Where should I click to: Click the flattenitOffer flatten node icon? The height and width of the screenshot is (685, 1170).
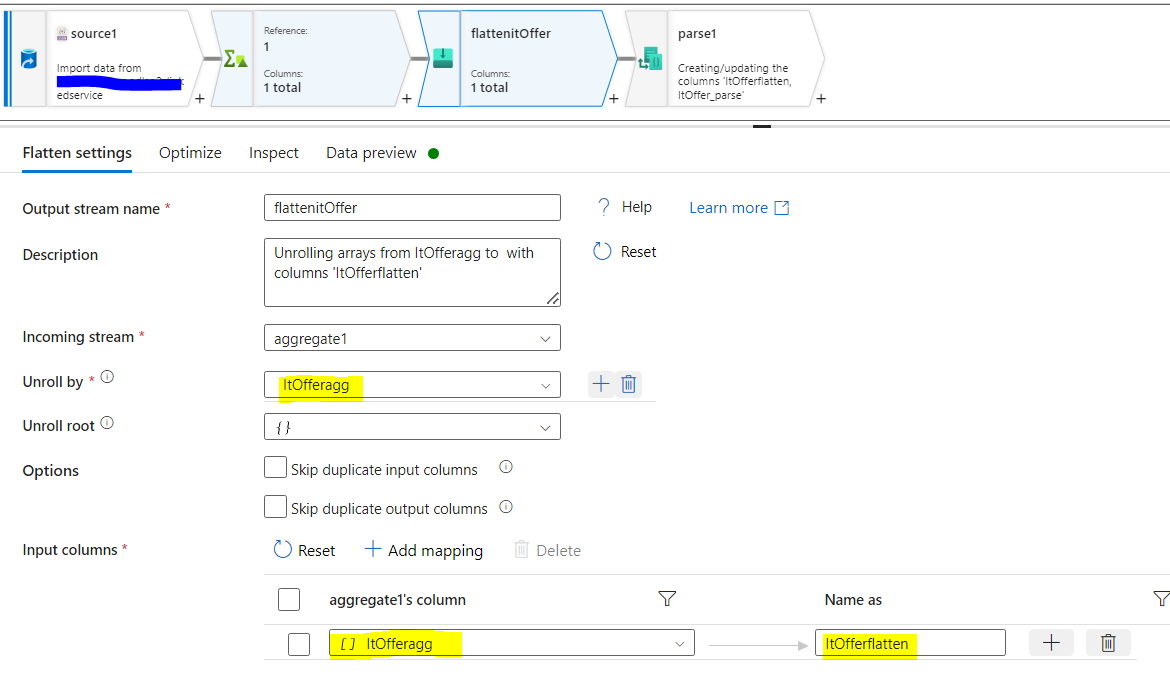[x=441, y=59]
